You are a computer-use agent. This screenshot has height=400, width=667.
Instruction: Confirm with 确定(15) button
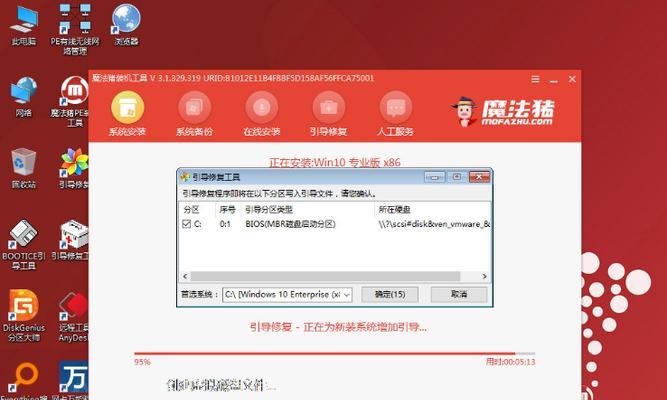coord(390,294)
